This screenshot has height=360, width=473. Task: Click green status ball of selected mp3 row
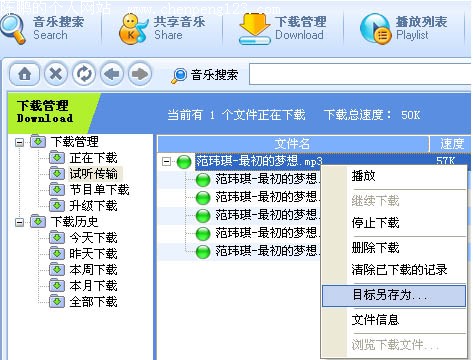184,162
